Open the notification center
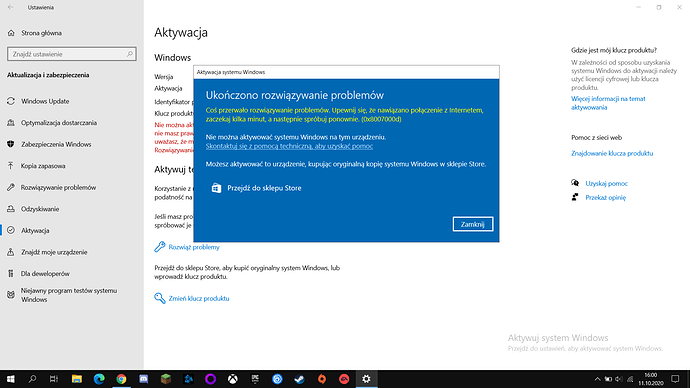The height and width of the screenshot is (388, 690). (675, 379)
